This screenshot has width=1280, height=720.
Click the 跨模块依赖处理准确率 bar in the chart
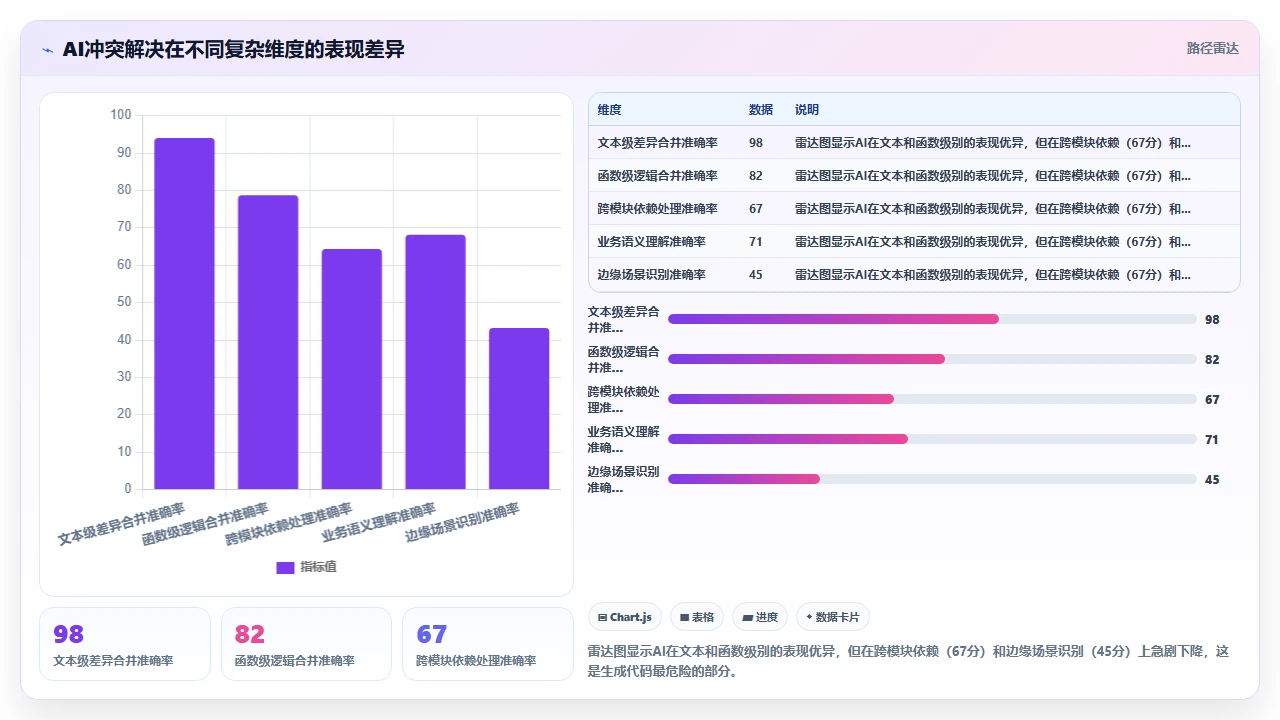coord(352,369)
